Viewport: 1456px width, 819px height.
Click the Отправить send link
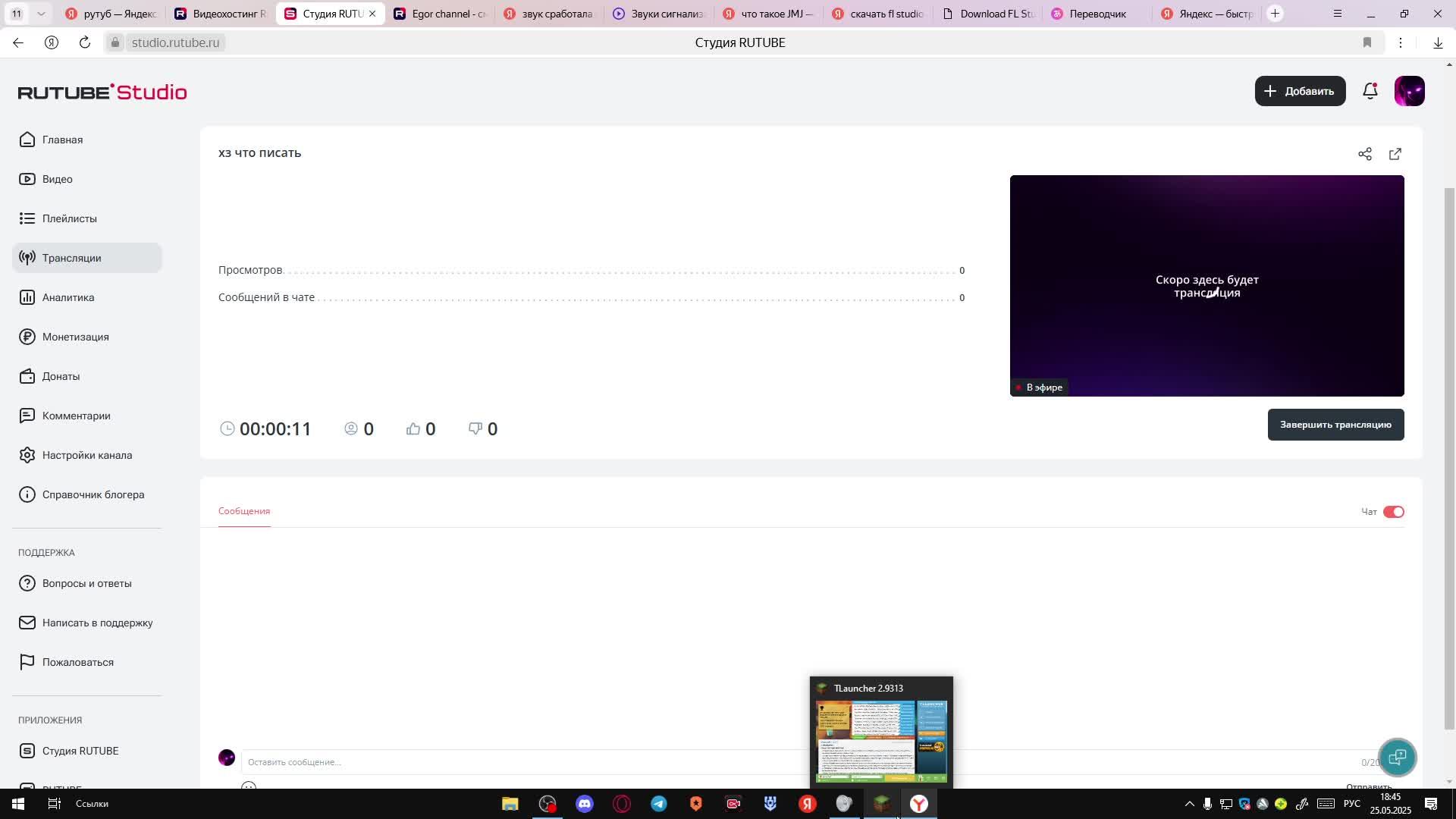pyautogui.click(x=1369, y=786)
